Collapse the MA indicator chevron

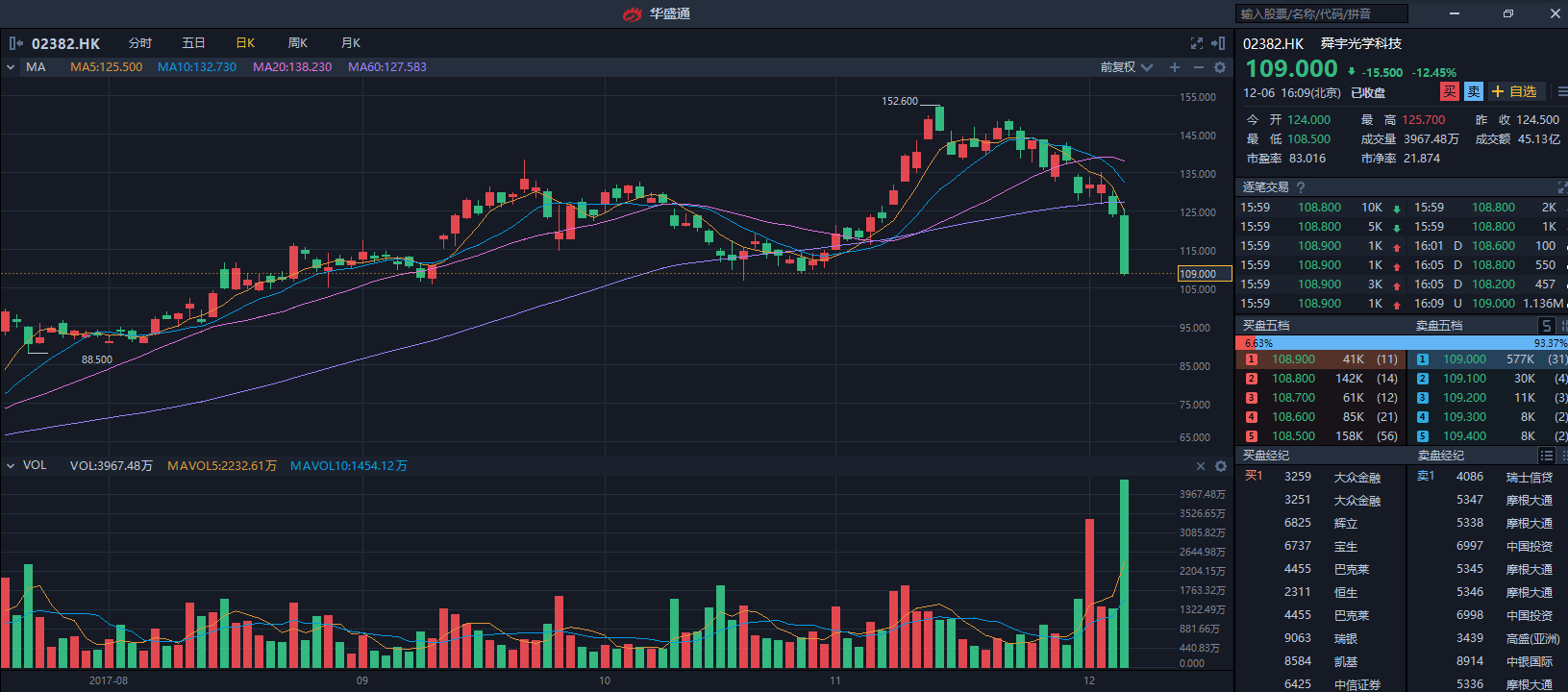[11, 67]
